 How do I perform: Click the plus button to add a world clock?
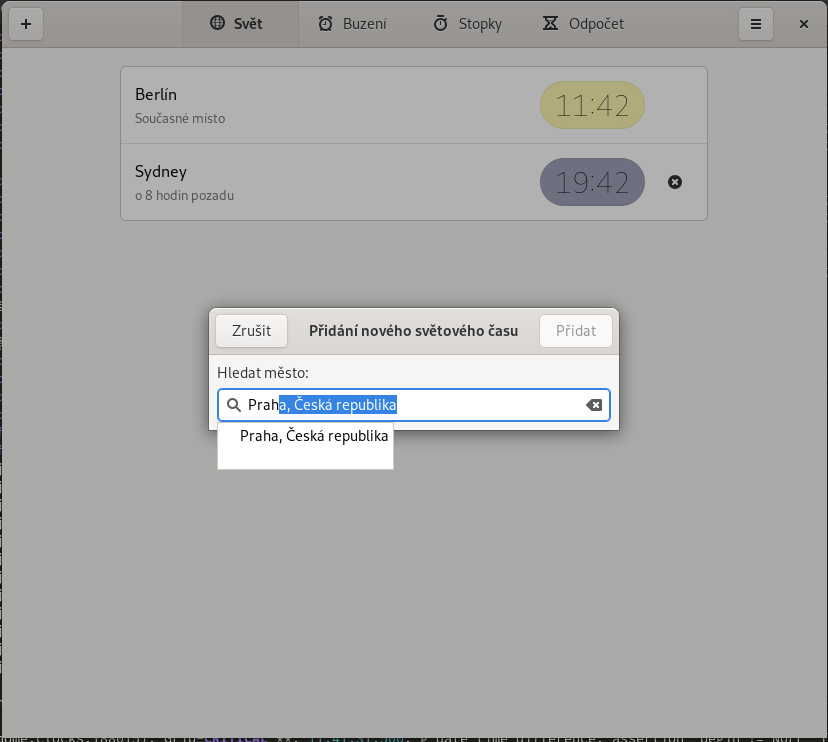pos(25,24)
